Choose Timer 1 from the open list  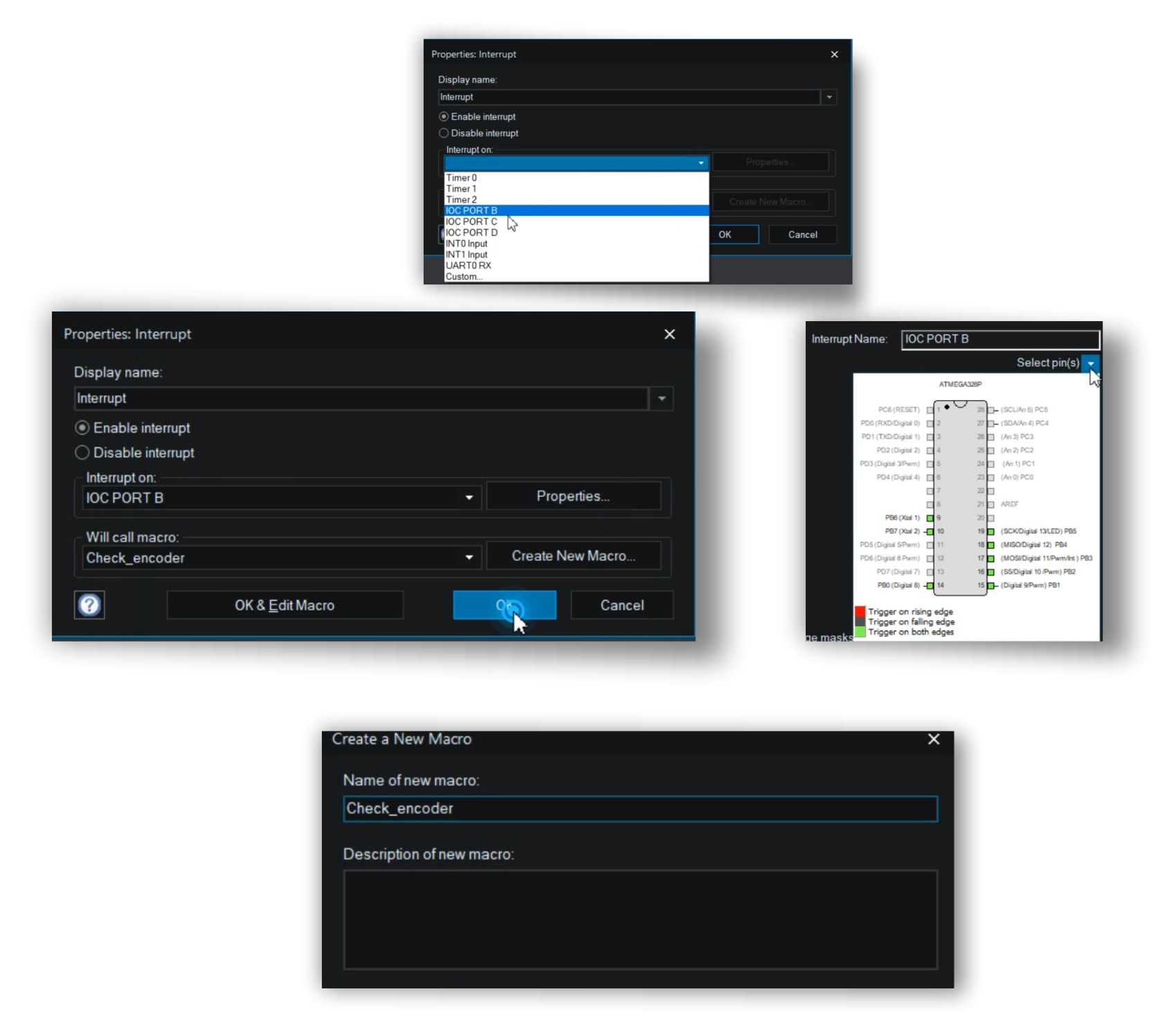click(576, 188)
